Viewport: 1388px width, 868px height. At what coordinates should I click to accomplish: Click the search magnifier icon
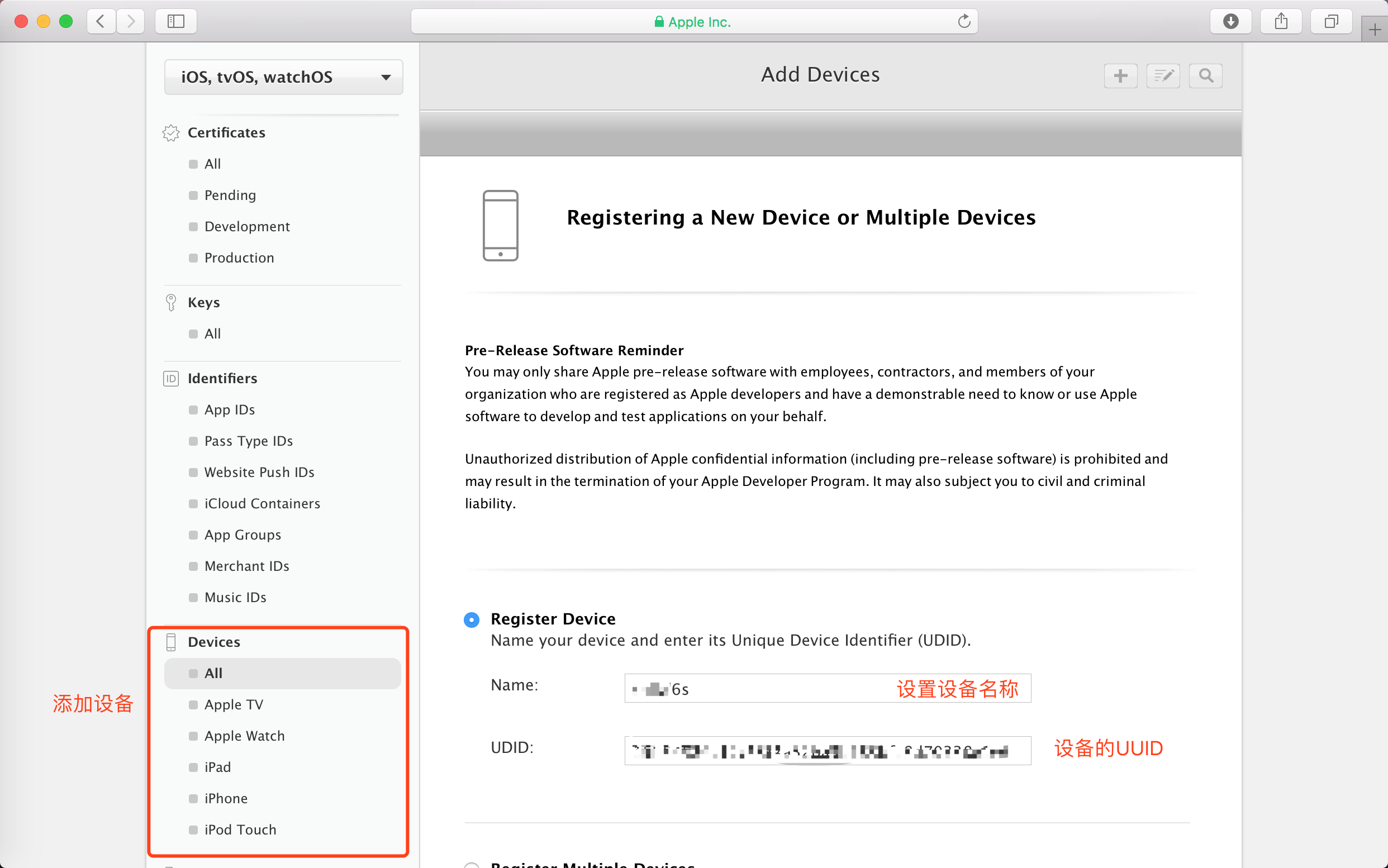tap(1206, 76)
